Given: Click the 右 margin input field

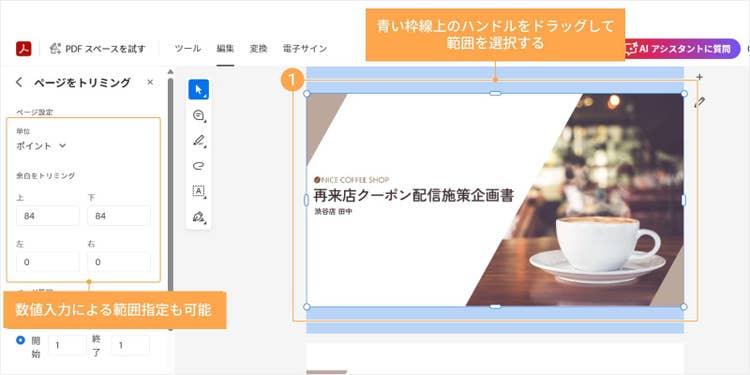Looking at the screenshot, I should [x=119, y=262].
